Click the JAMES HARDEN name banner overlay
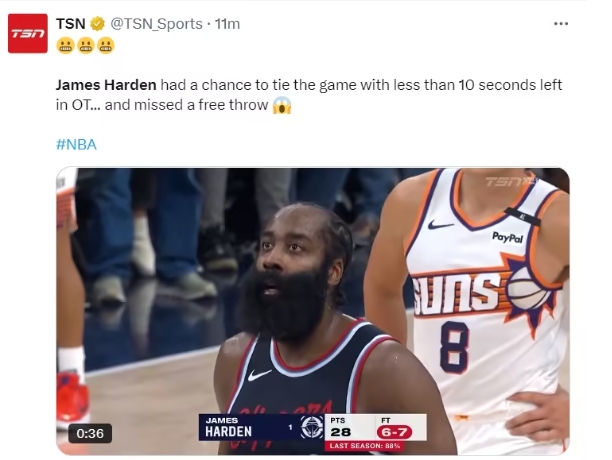Image resolution: width=612 pixels, height=460 pixels. 248,427
